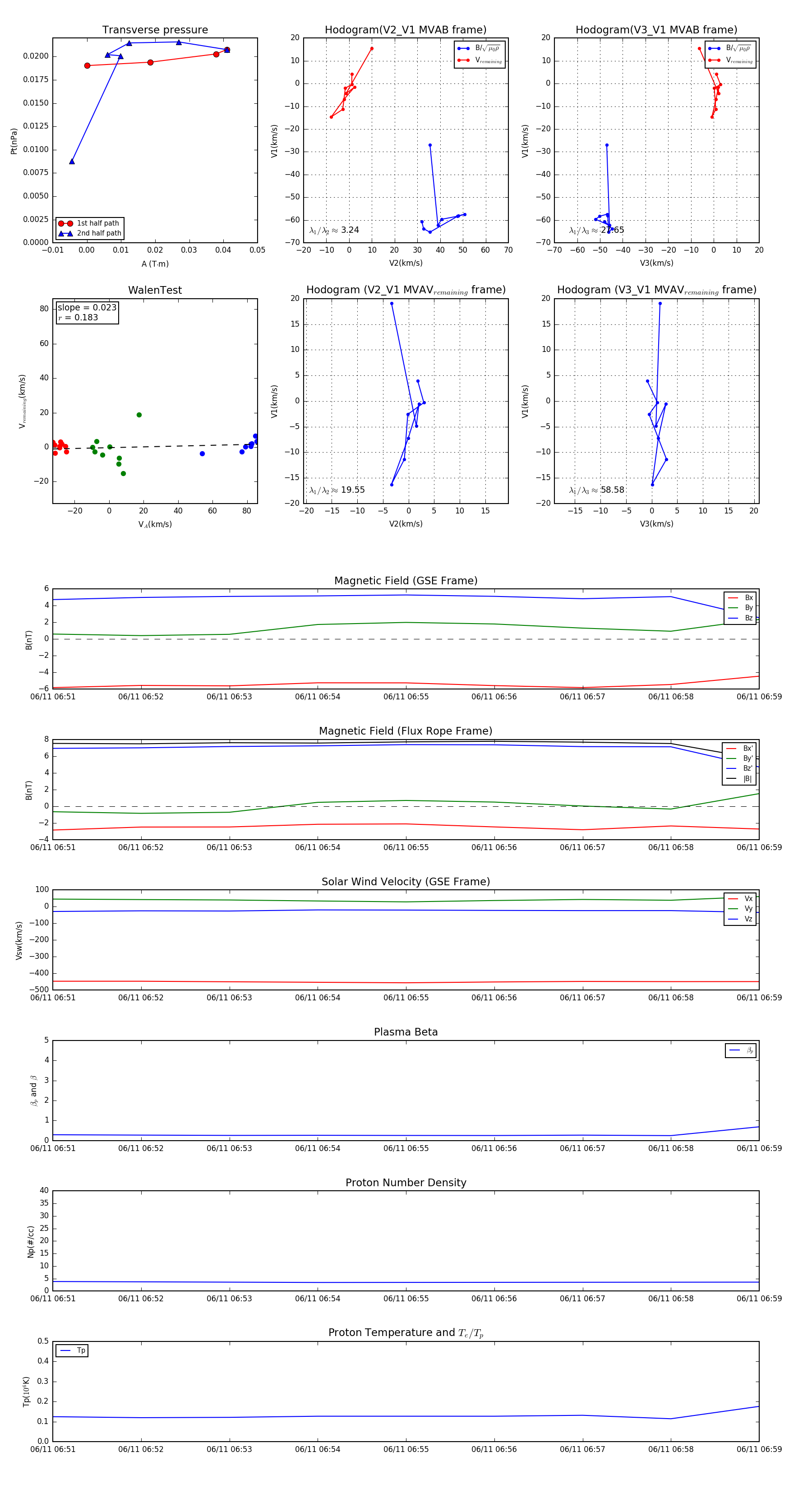This screenshot has width=812, height=1489.
Task: Click the 'Vsw(km/s)' y-axis label
Action: click(18, 940)
